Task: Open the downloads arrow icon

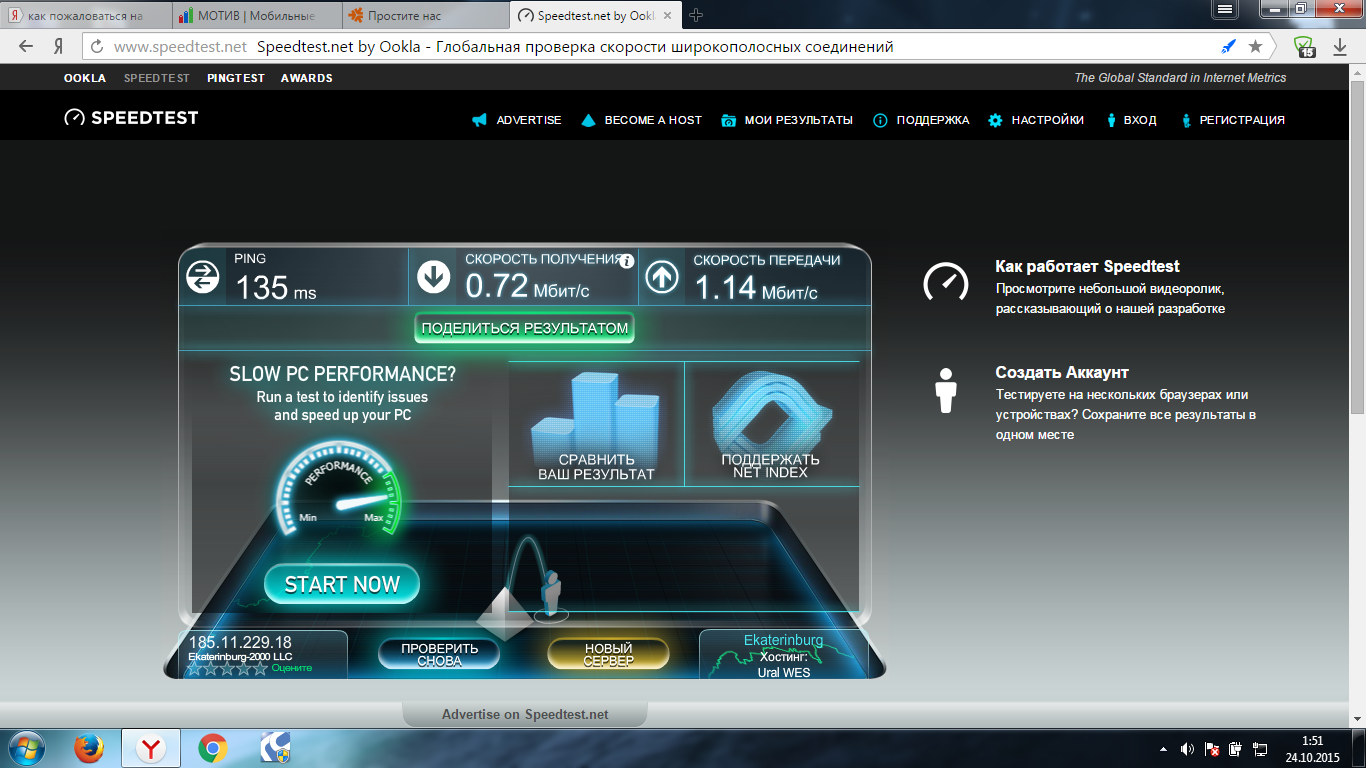Action: click(x=1341, y=47)
